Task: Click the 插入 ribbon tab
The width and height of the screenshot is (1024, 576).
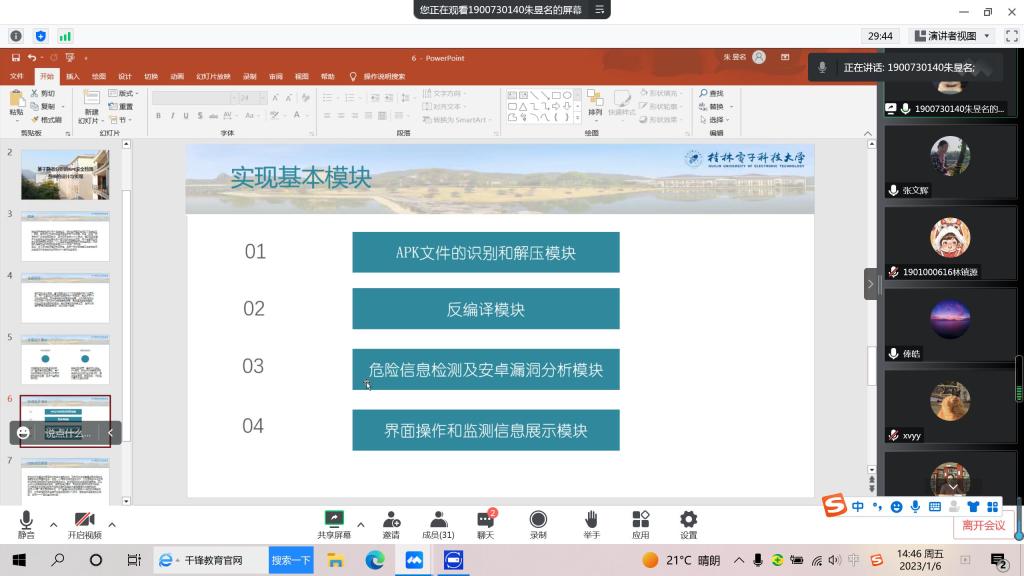Action: pos(73,76)
